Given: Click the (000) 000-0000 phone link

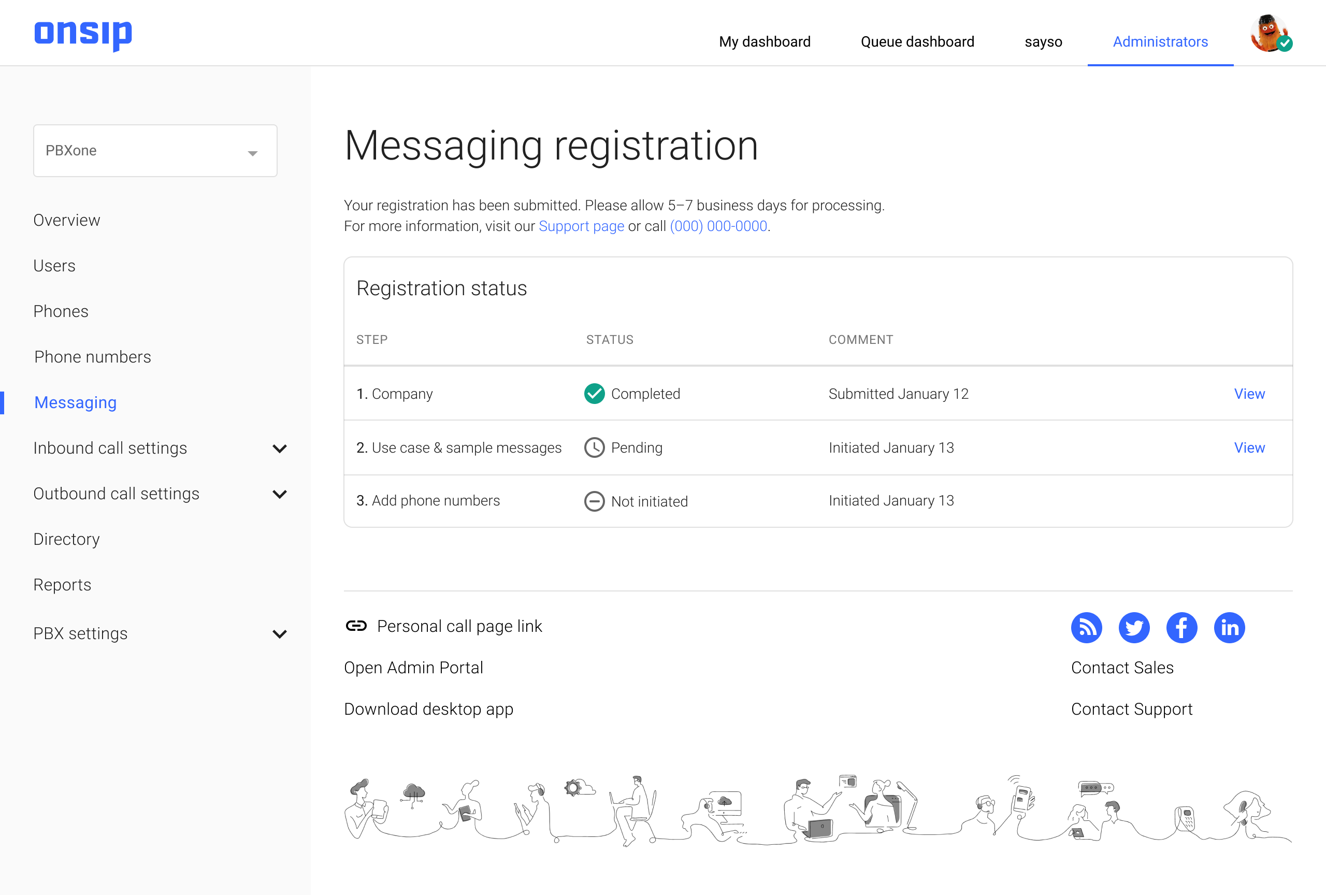Looking at the screenshot, I should (718, 226).
